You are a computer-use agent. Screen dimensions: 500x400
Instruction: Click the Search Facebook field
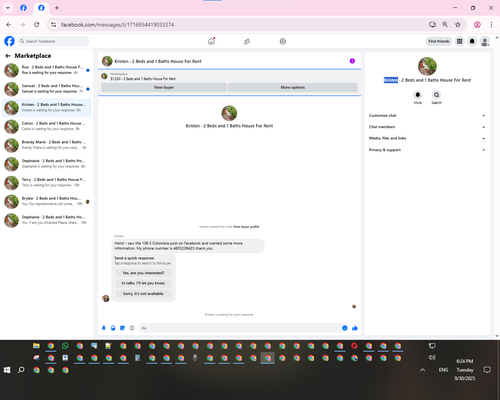click(x=53, y=41)
